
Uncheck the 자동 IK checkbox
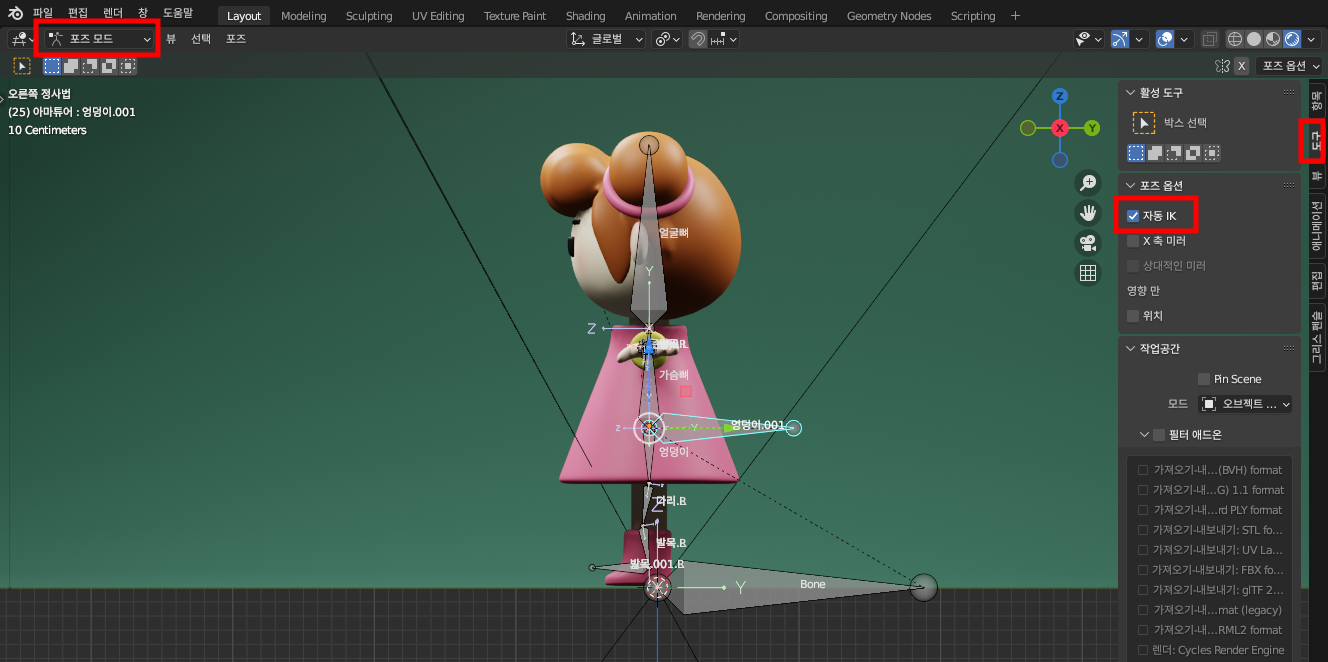pos(1133,216)
